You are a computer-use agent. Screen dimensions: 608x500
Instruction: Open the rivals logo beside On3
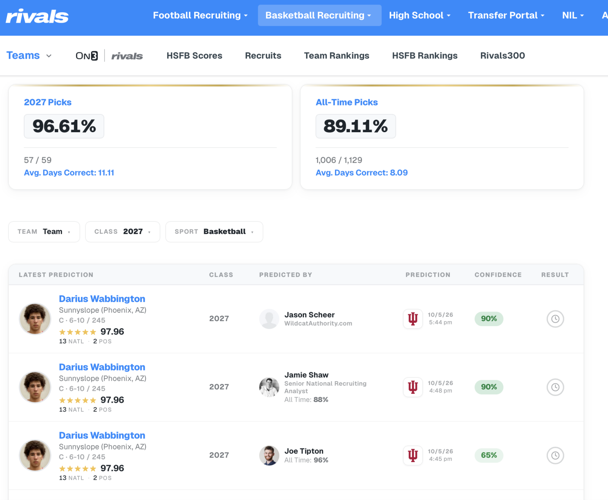click(x=127, y=56)
